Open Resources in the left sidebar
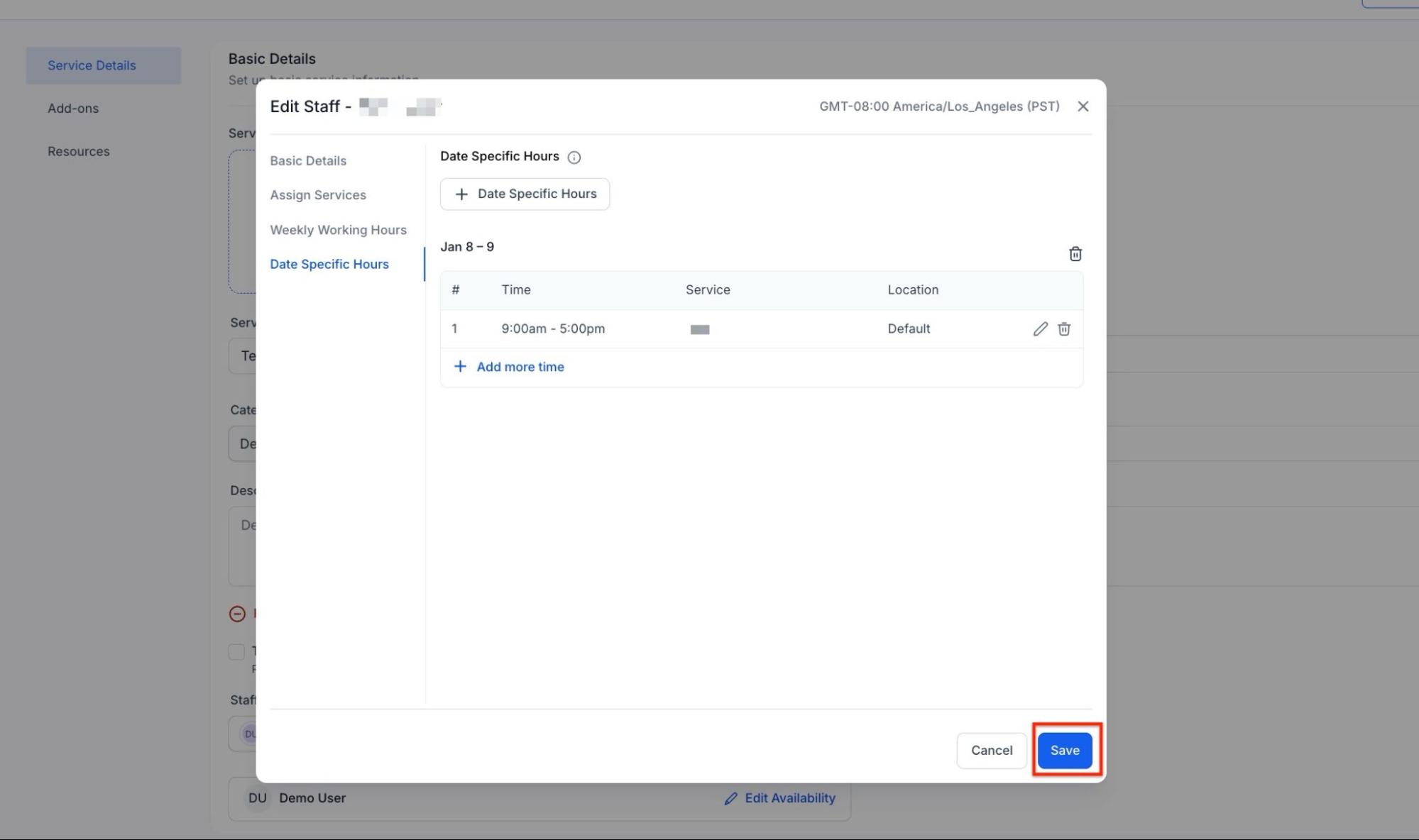Image resolution: width=1419 pixels, height=840 pixels. coord(78,152)
